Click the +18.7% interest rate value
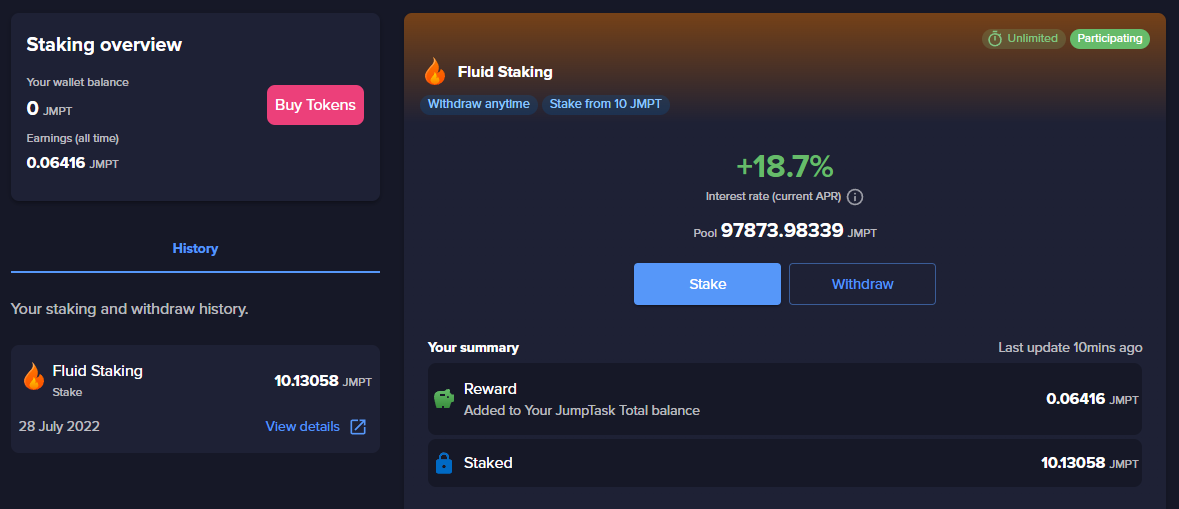Screen dimensions: 1179x509 784,166
